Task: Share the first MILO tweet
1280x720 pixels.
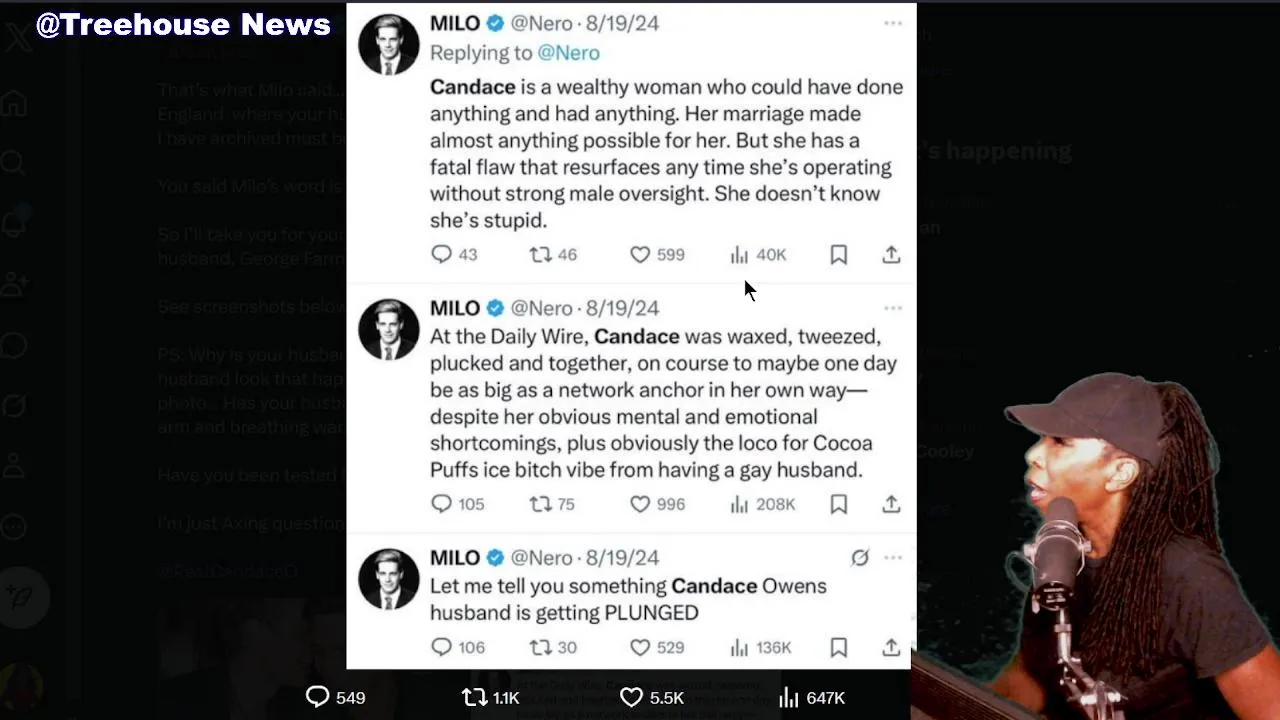Action: point(891,255)
